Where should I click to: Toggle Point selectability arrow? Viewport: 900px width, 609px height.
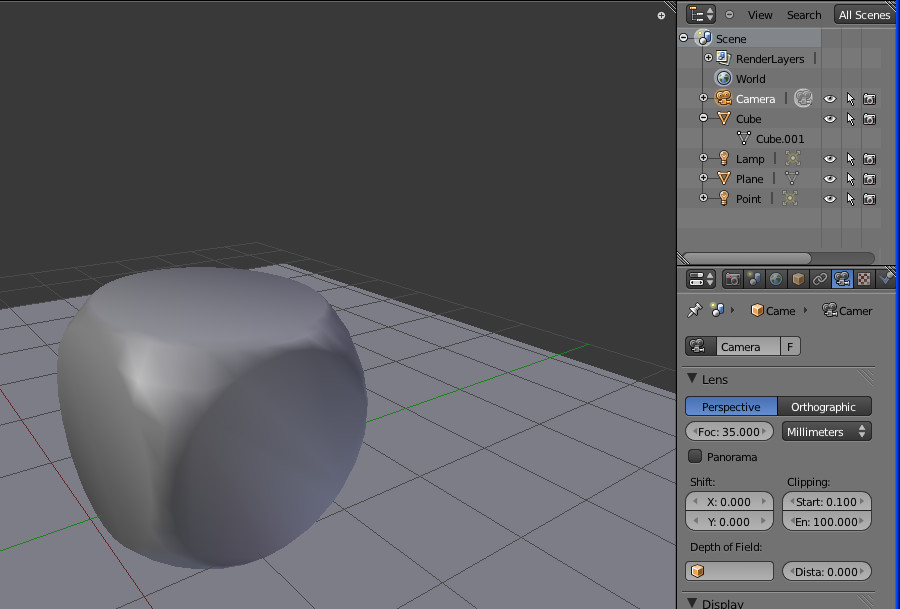pos(851,199)
